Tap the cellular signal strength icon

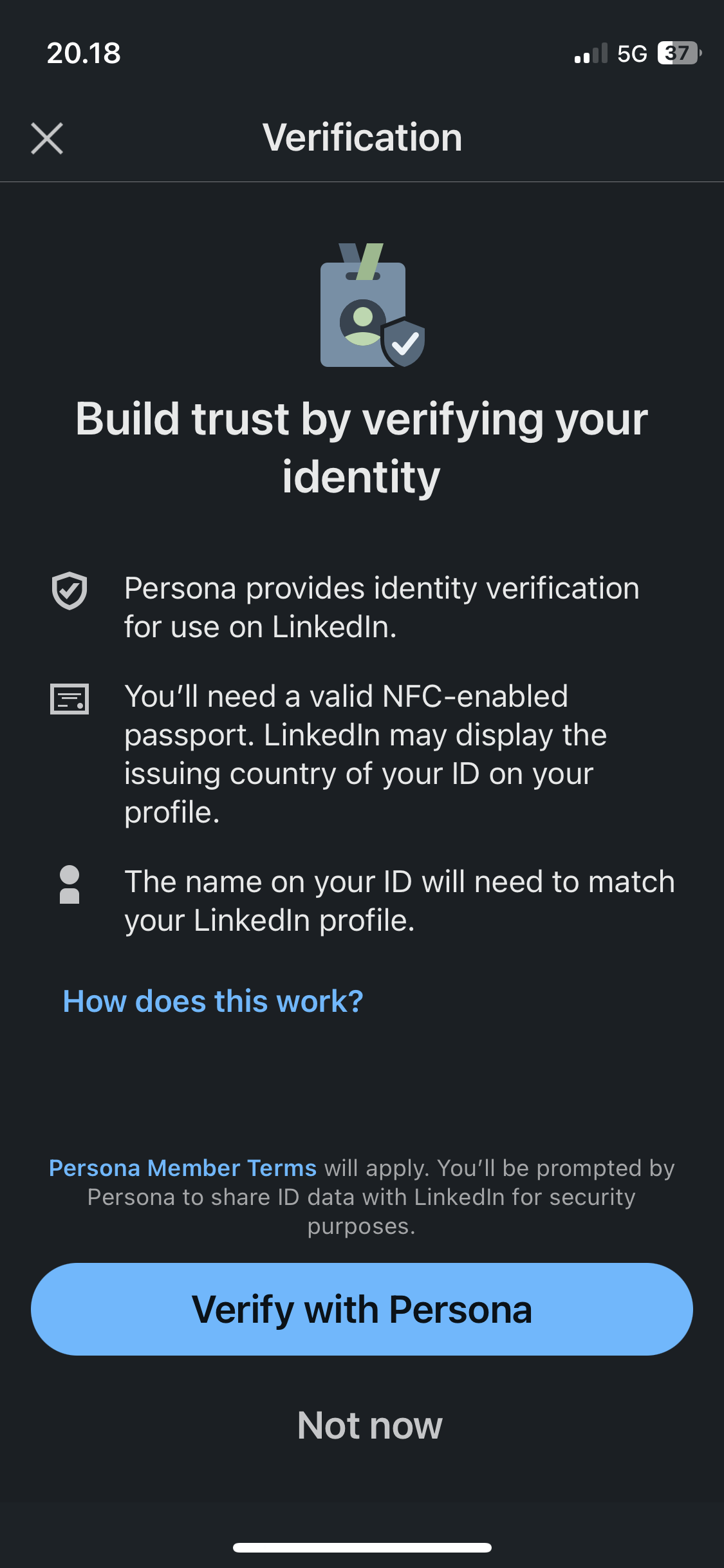point(590,54)
